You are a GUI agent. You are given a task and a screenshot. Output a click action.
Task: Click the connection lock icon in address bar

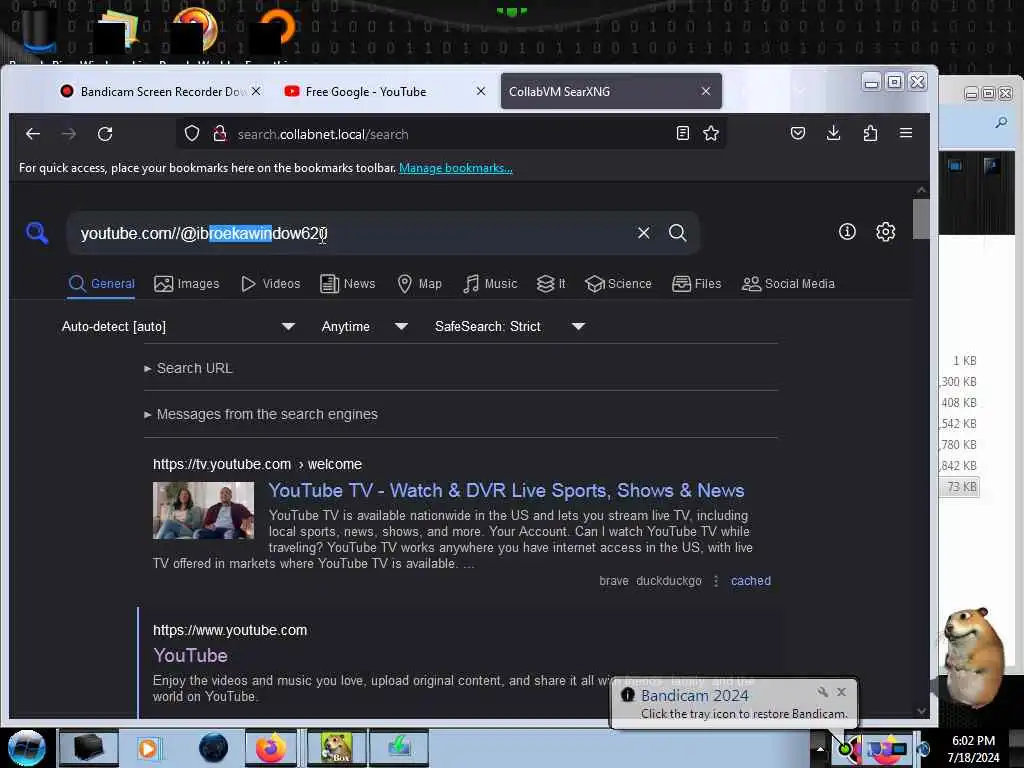[x=220, y=134]
